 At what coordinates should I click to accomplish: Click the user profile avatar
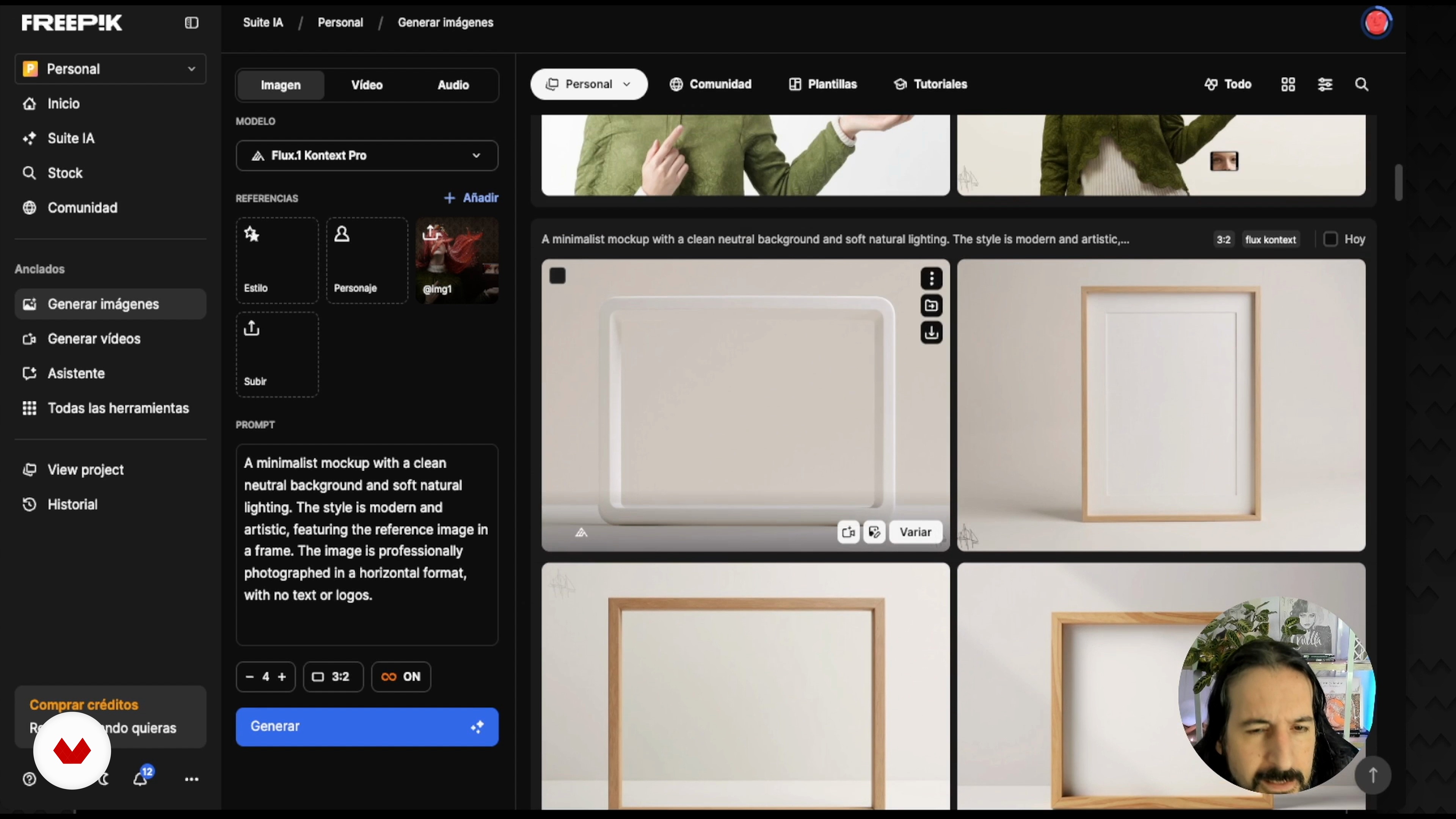click(1376, 23)
